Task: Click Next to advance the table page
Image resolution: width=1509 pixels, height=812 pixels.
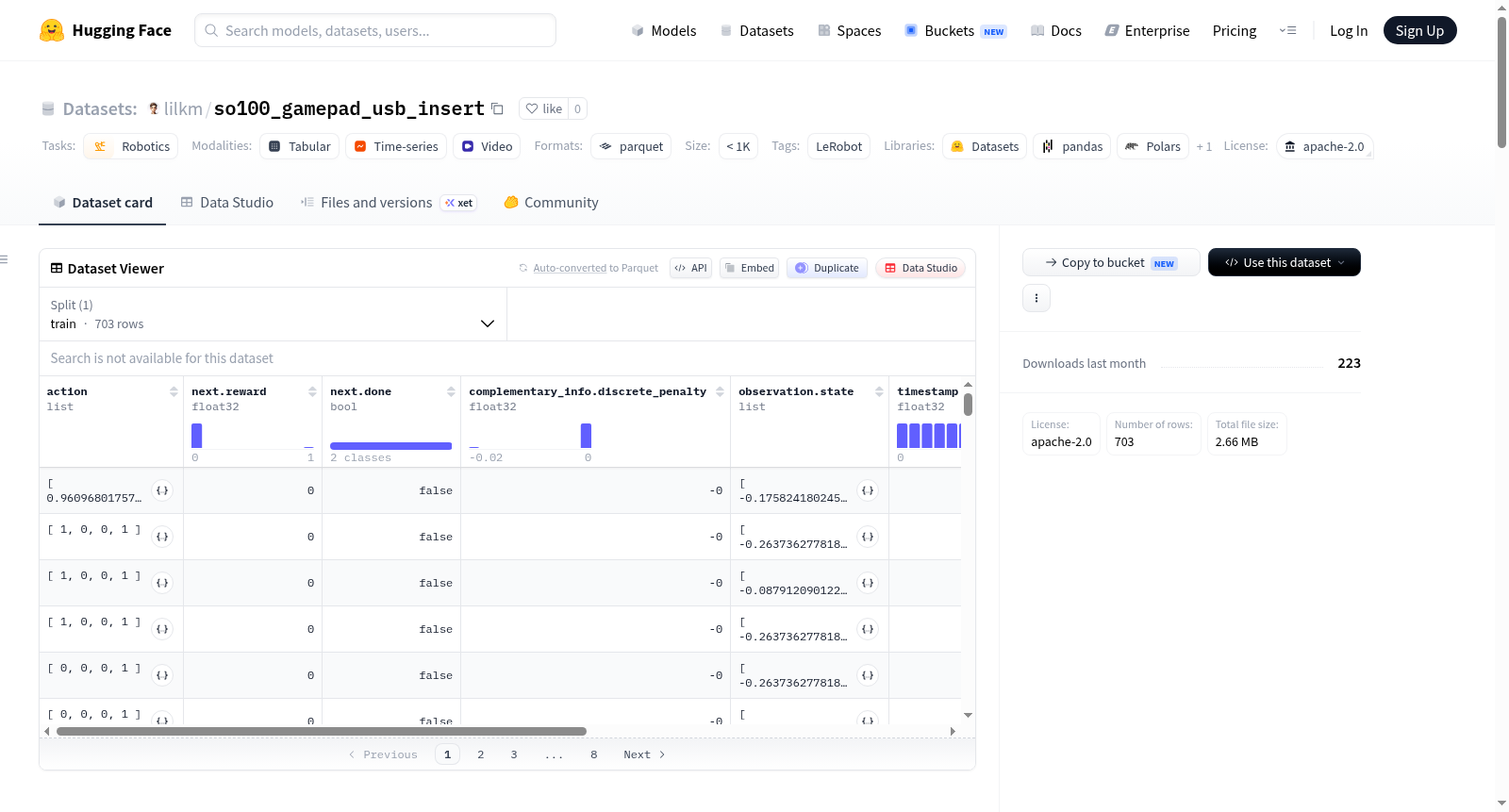Action: (x=644, y=754)
